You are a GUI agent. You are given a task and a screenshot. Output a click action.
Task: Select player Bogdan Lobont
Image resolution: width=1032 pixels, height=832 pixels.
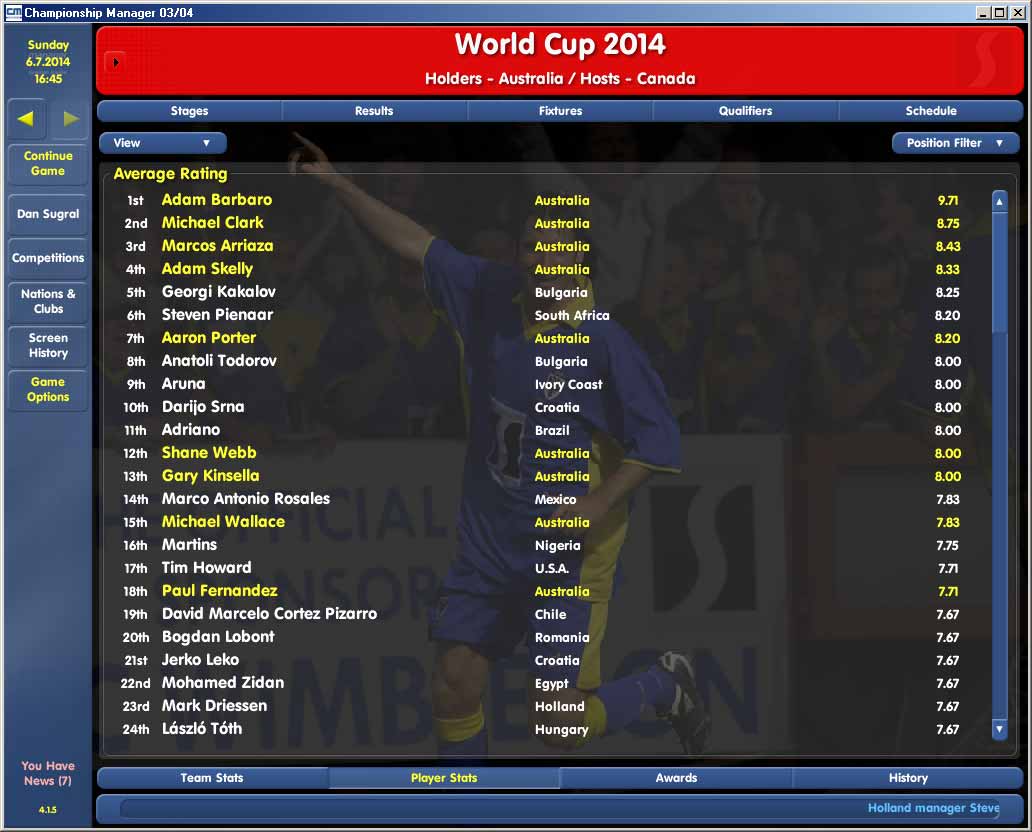click(218, 637)
